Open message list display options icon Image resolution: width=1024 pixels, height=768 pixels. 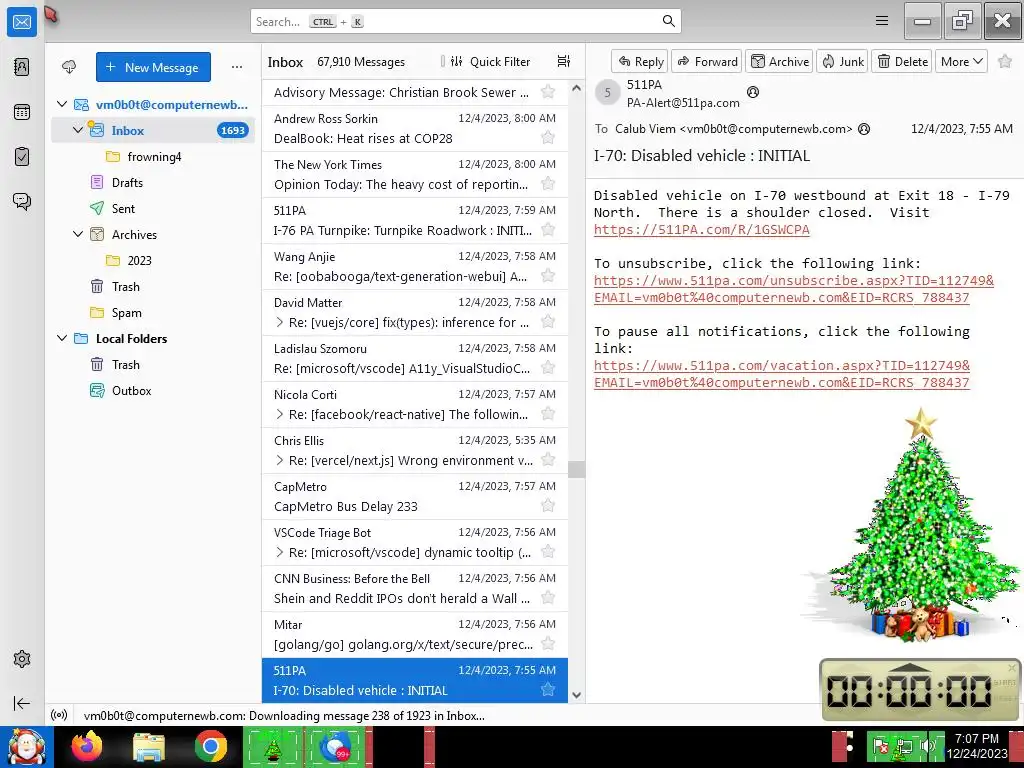pos(564,61)
